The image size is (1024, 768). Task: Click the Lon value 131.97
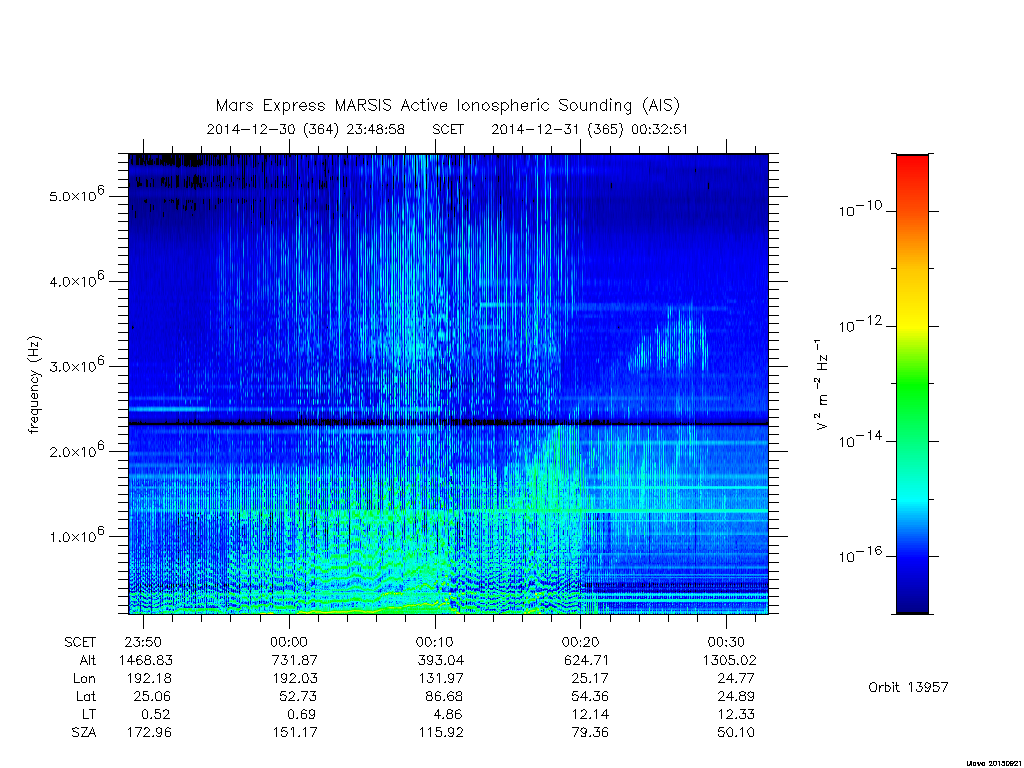pos(441,679)
